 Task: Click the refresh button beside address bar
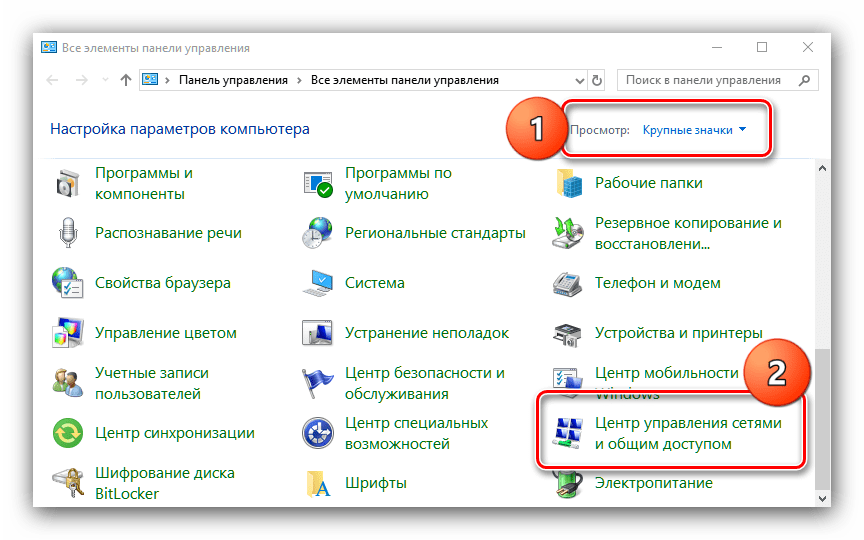[597, 80]
